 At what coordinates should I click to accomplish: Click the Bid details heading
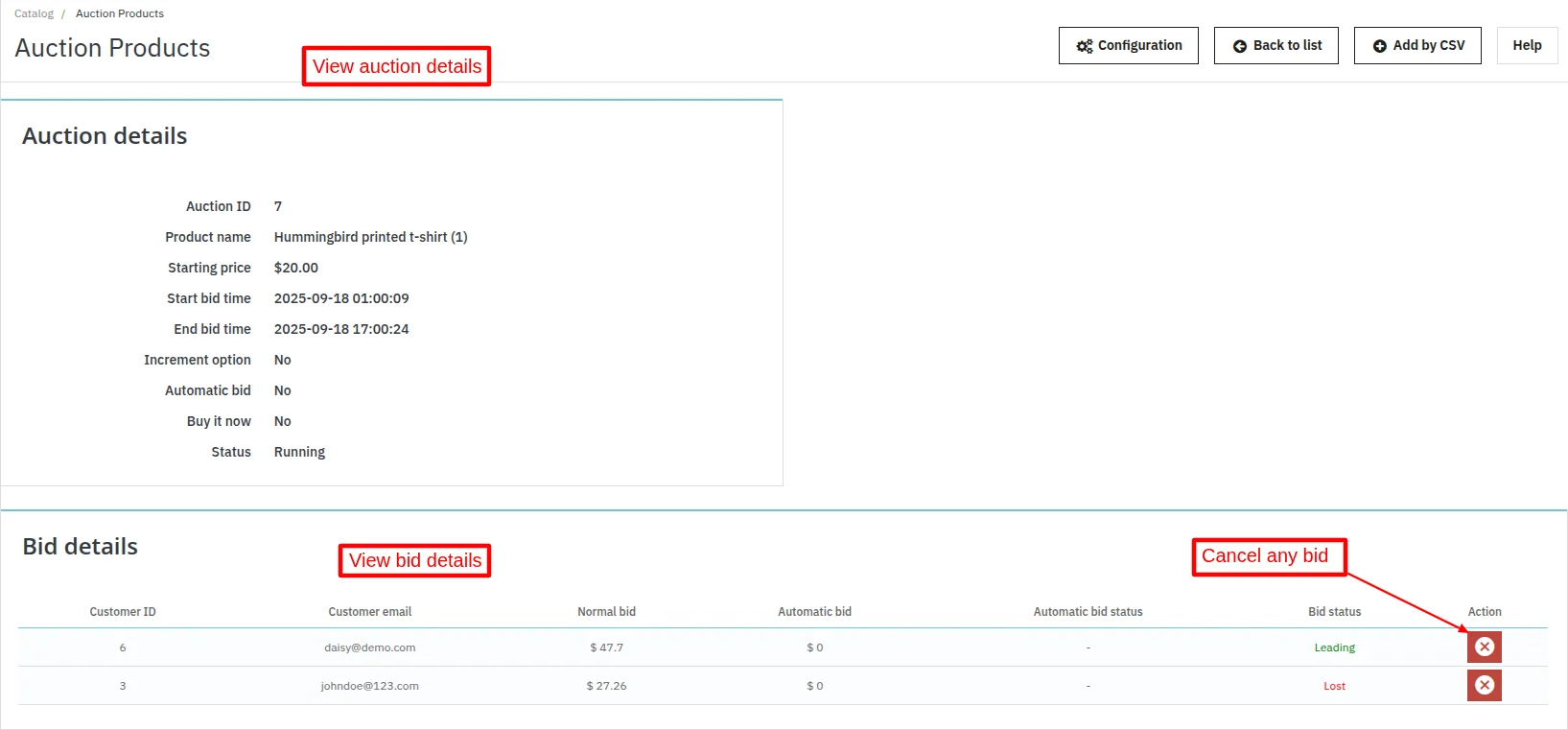click(81, 547)
